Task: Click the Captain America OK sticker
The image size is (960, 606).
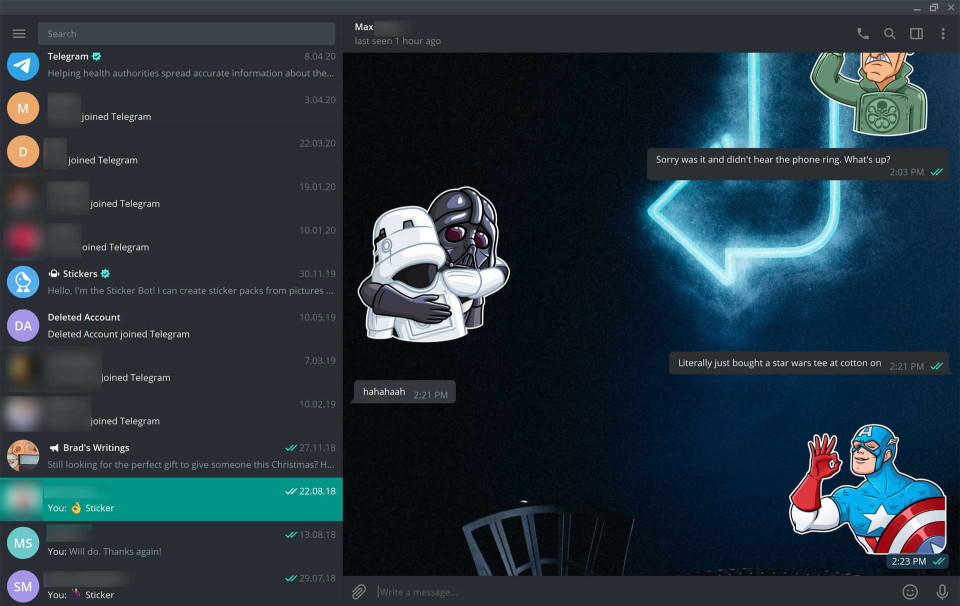Action: point(867,490)
